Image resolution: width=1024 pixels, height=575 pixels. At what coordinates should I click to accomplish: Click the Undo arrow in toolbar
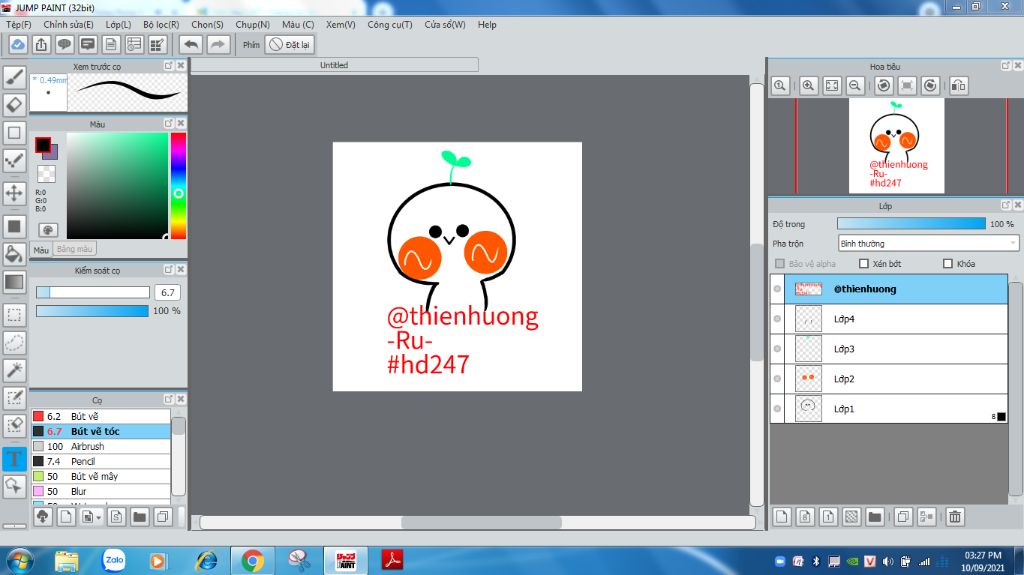[191, 44]
